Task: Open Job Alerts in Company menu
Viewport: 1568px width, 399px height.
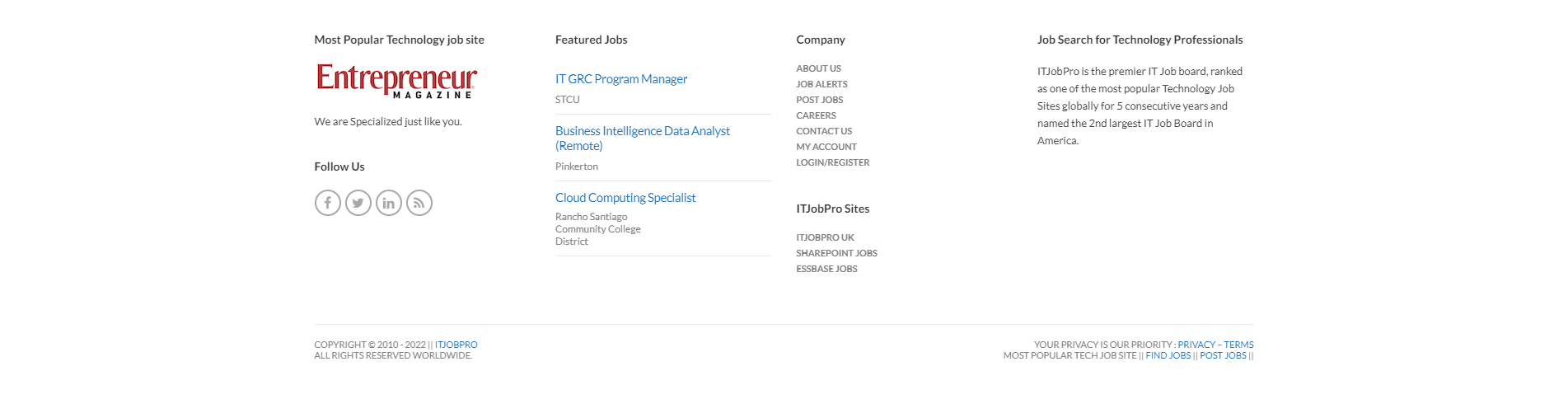Action: [x=821, y=84]
